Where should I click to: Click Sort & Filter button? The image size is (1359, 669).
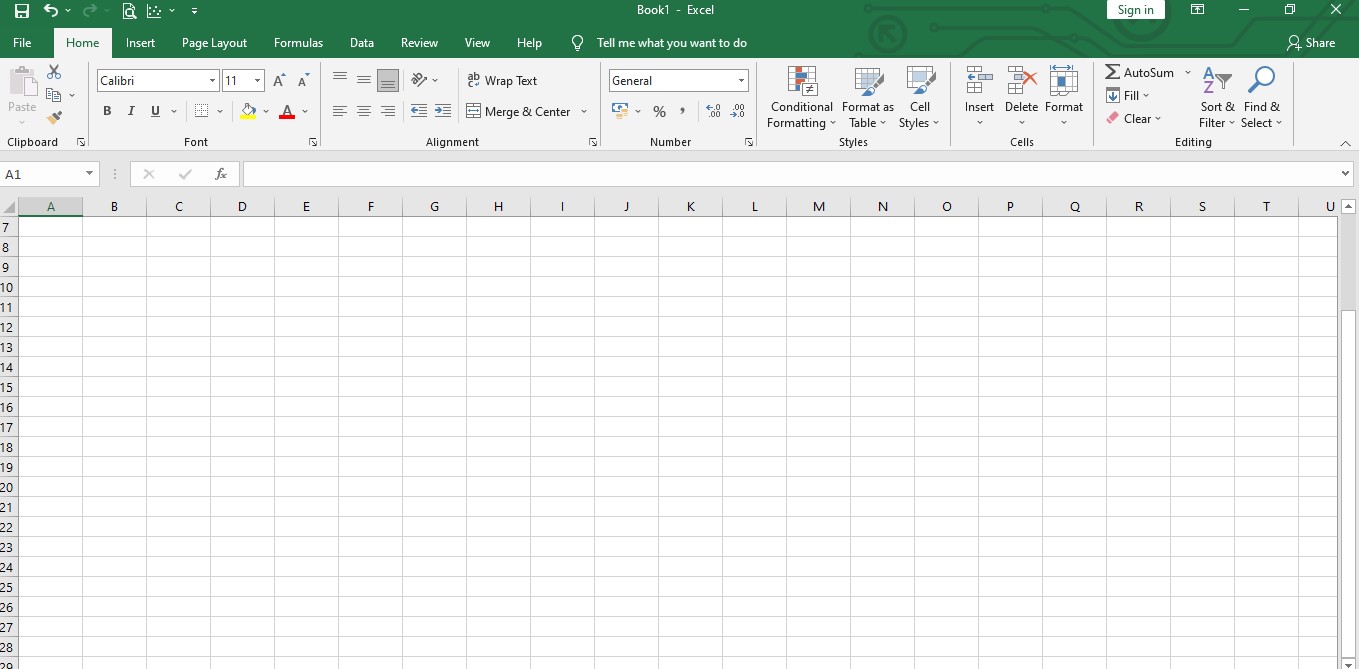point(1217,98)
